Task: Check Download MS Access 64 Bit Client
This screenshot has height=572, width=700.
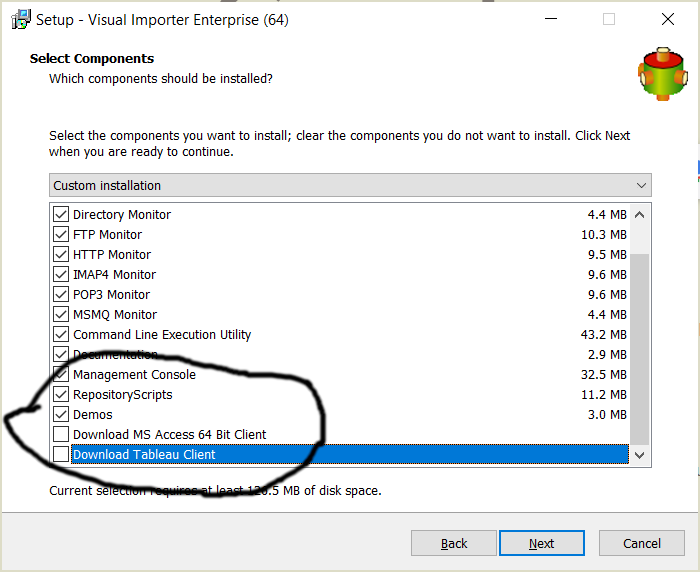Action: coord(61,434)
